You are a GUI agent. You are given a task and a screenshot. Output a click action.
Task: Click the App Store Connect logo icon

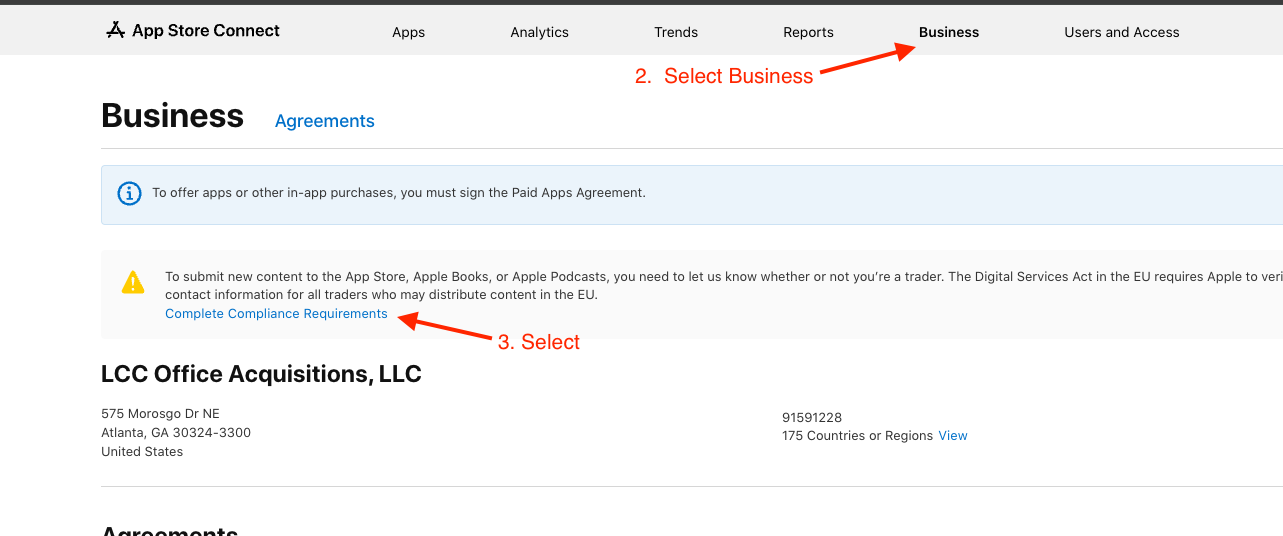pos(115,30)
